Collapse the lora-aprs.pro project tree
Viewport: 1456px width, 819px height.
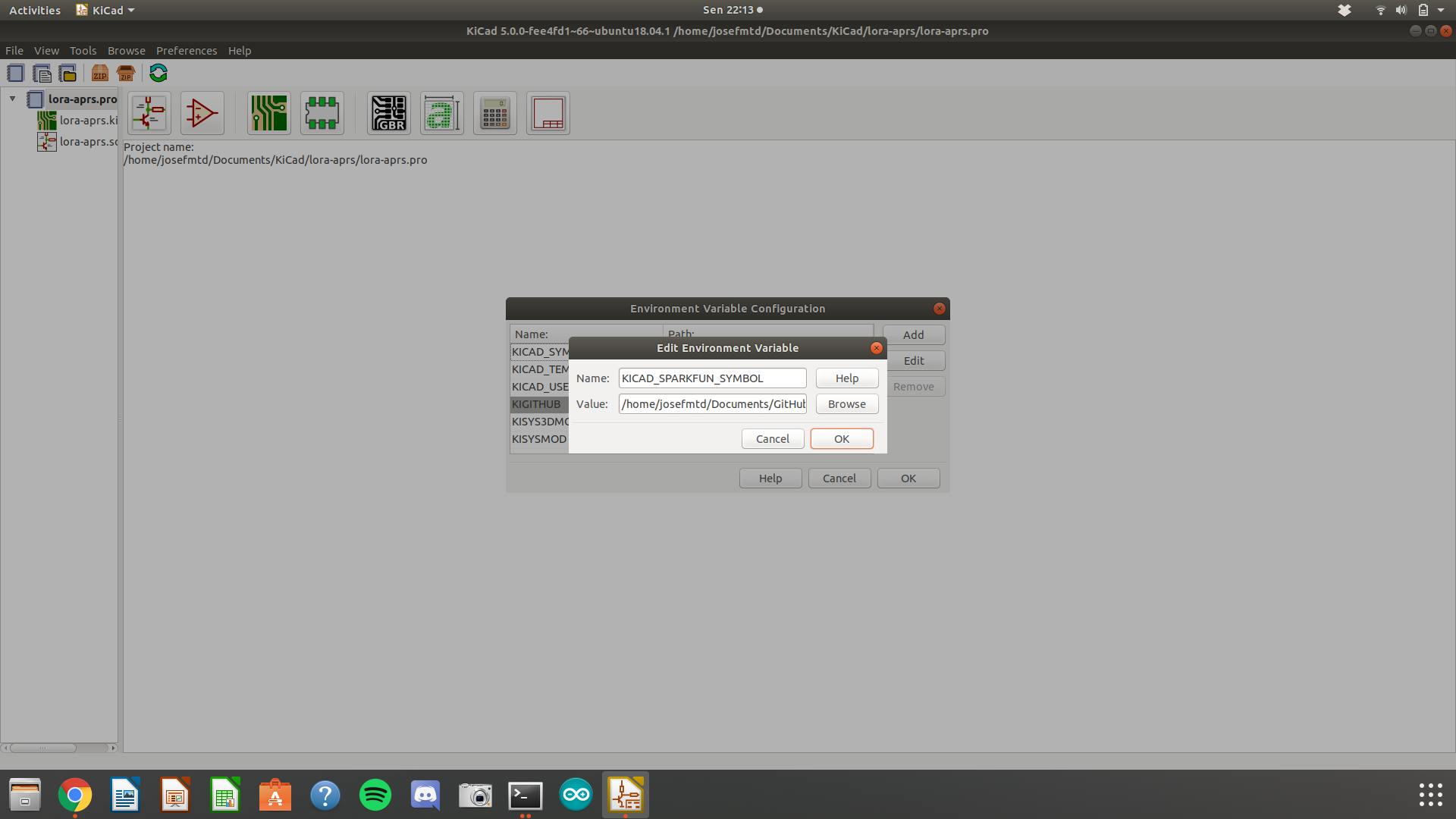[11, 98]
